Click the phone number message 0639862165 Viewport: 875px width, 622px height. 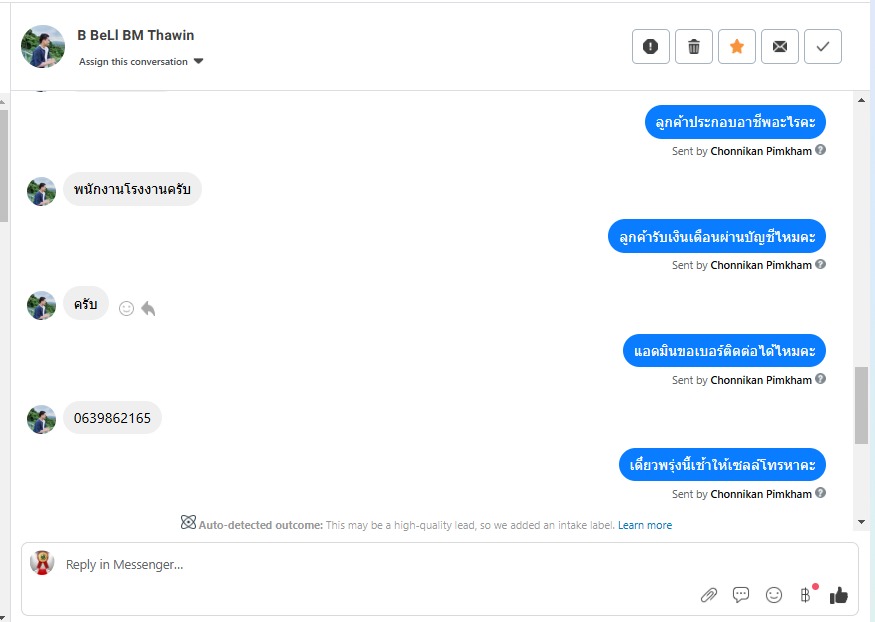[x=112, y=418]
